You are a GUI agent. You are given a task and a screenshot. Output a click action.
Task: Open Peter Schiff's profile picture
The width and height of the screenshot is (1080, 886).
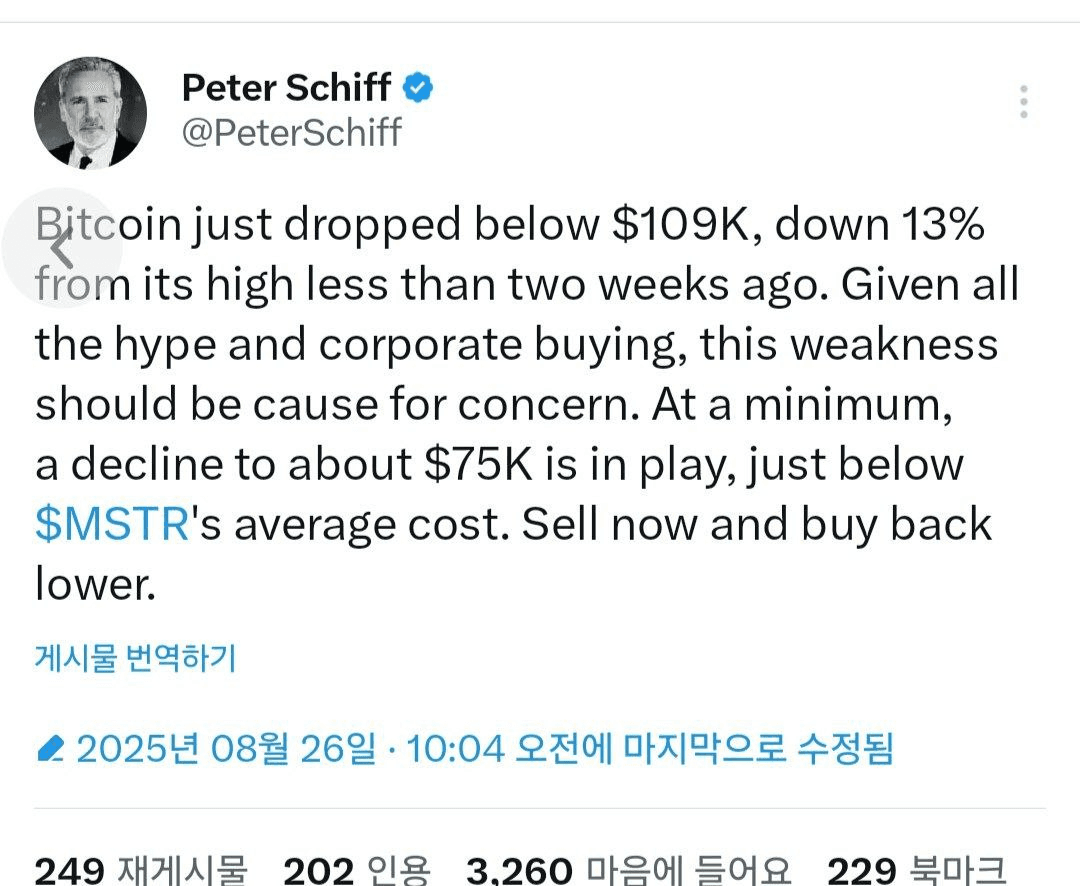(90, 113)
